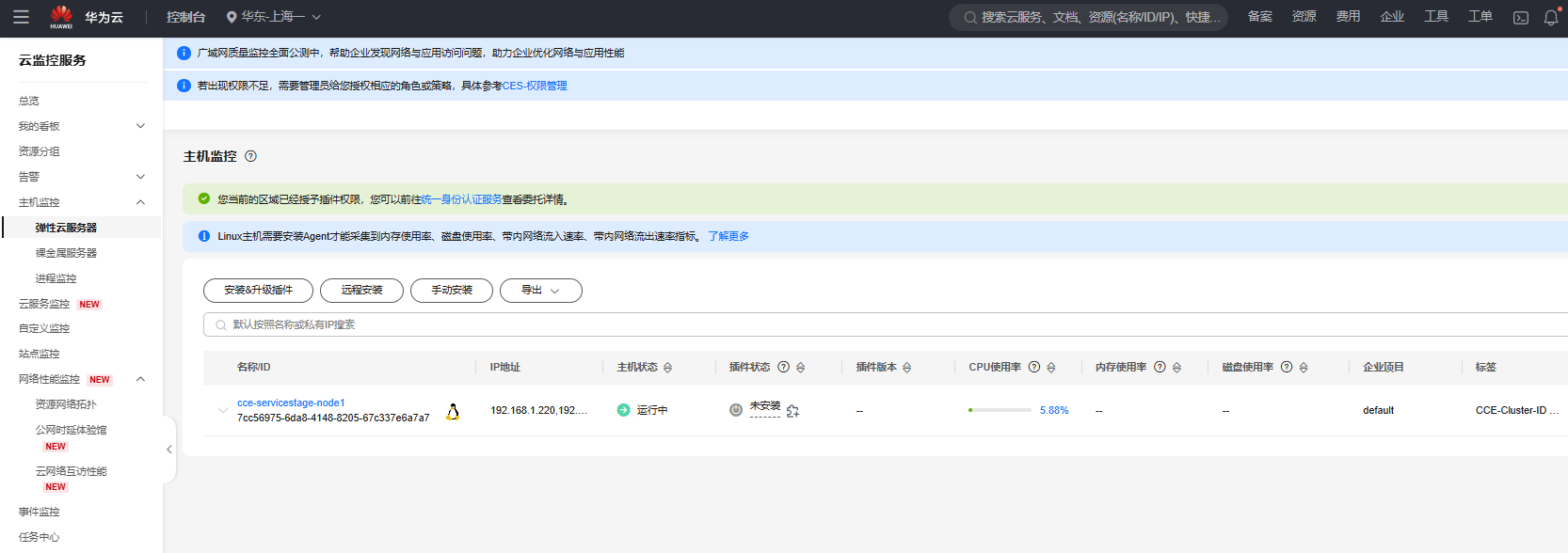Open 云网络互访性能 in sidebar
The width and height of the screenshot is (1568, 553).
tap(72, 471)
